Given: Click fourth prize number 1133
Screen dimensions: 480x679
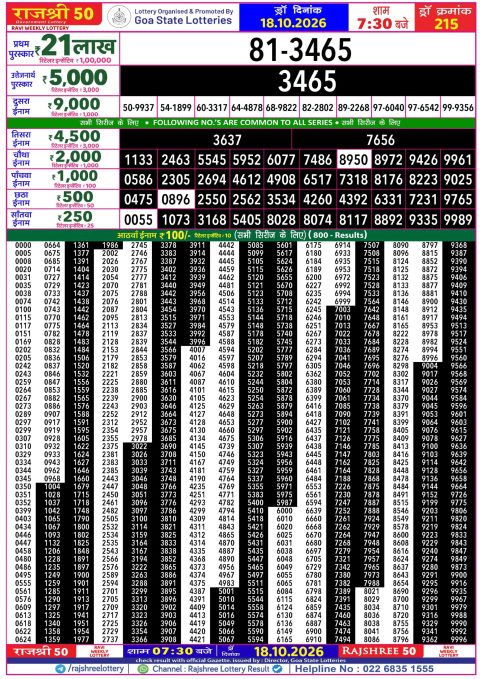Looking at the screenshot, I should [x=138, y=160].
